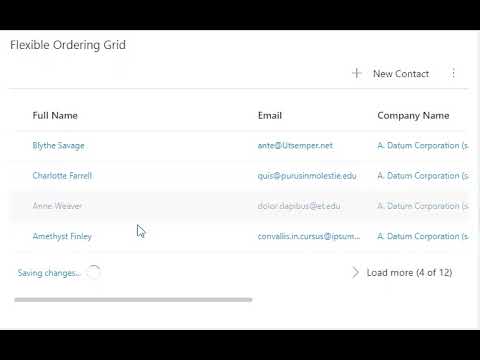Click the horizontal scrollbar under the grid

[133, 300]
